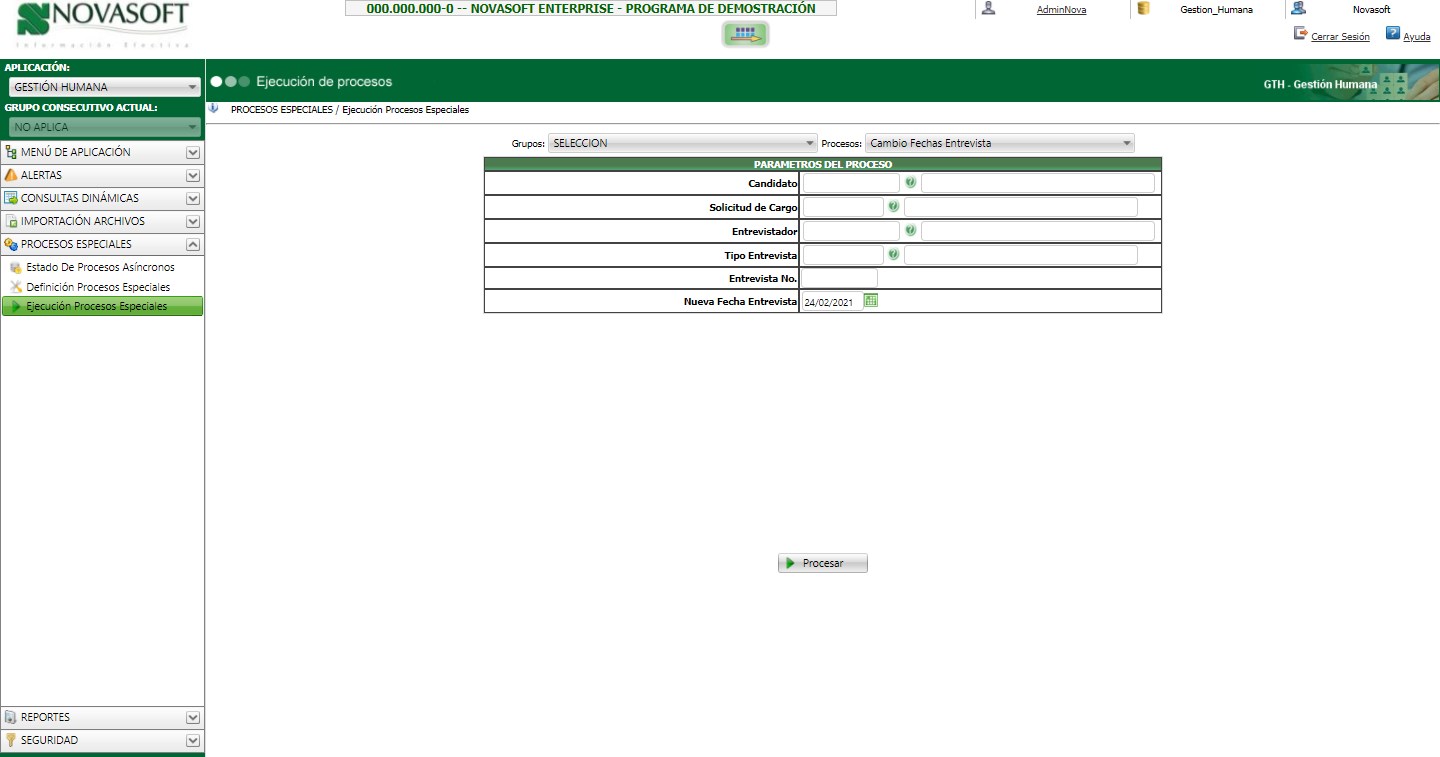Focus the Solicitud de Cargo description field
The image size is (1440, 757).
pyautogui.click(x=1021, y=207)
